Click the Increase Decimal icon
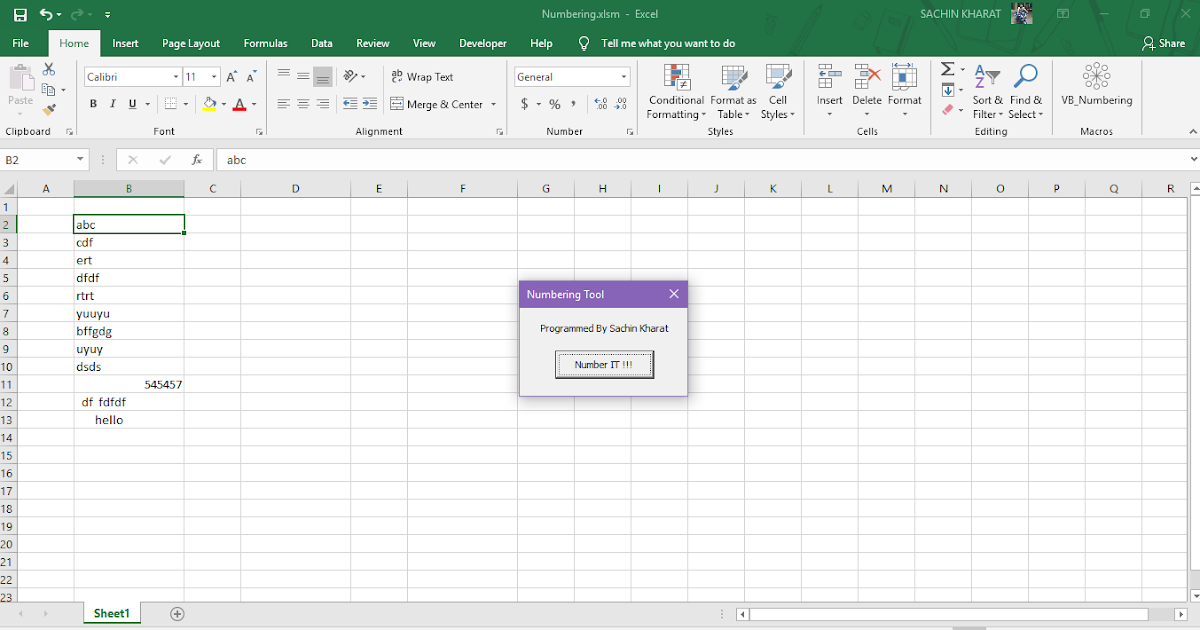The width and height of the screenshot is (1200, 630). pos(598,103)
